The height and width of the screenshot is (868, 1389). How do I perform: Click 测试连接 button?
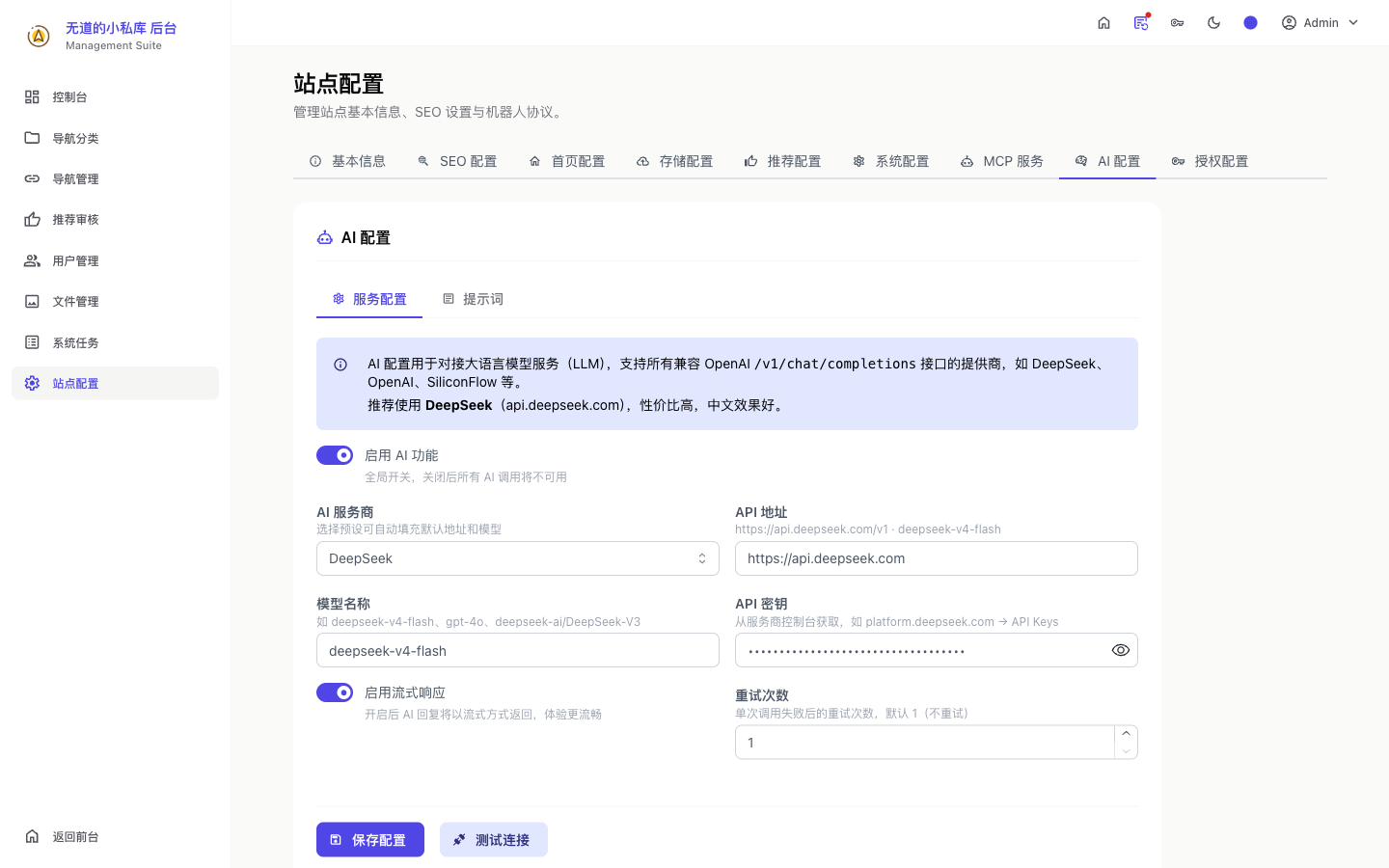coord(494,840)
